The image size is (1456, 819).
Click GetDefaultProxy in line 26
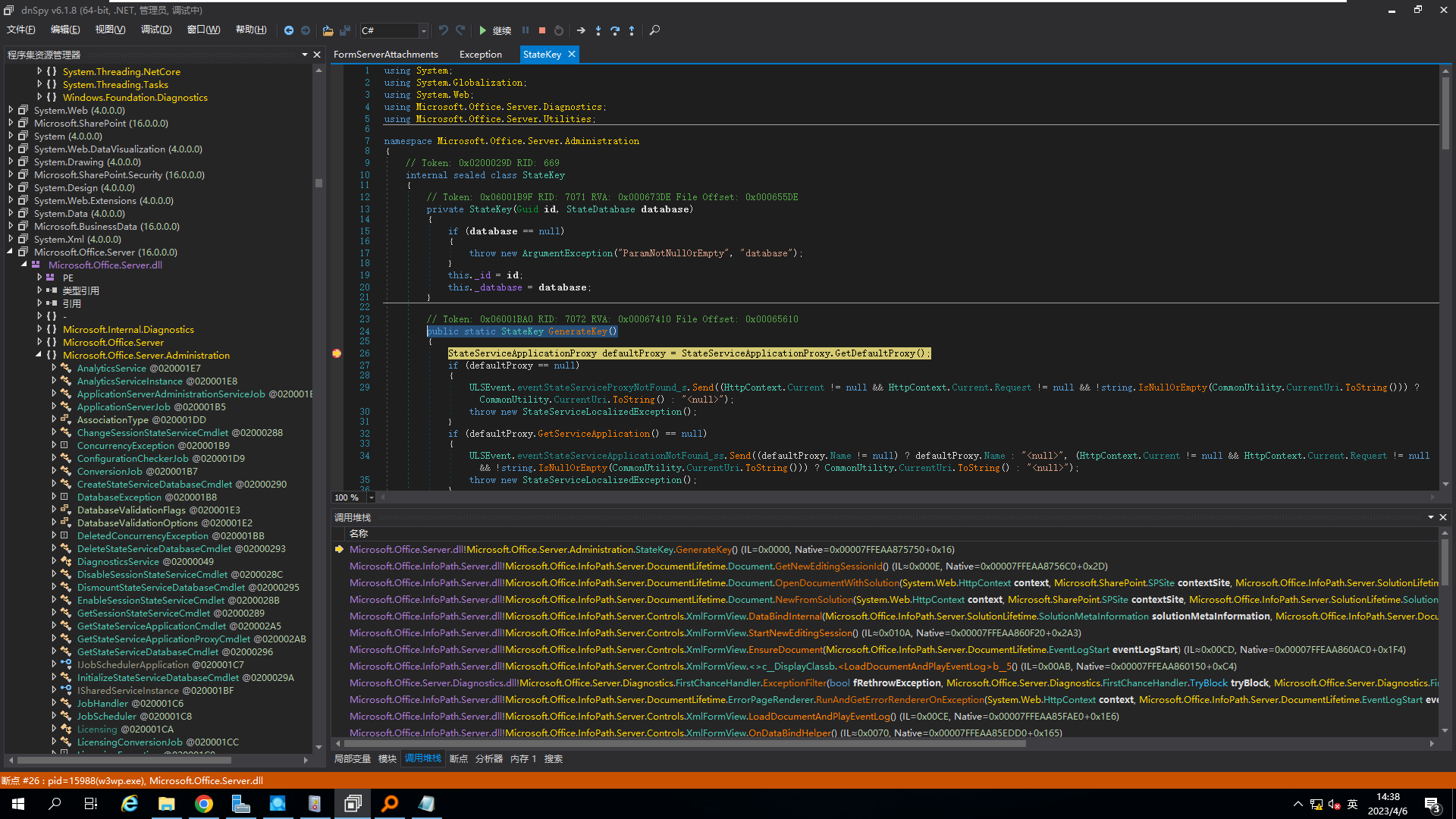coord(874,353)
